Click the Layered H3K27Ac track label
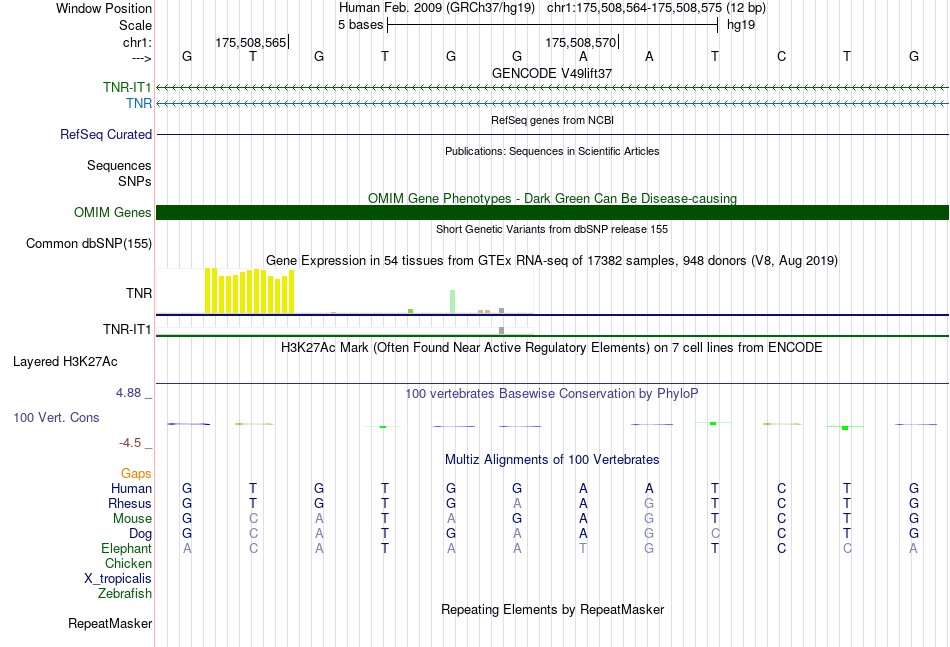Screen dimensions: 950x647 pyautogui.click(x=65, y=362)
